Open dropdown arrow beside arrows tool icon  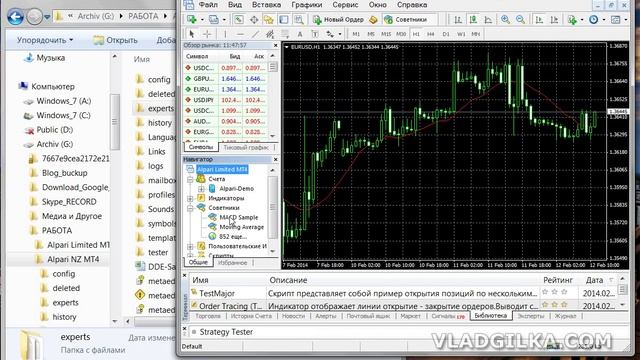point(340,34)
